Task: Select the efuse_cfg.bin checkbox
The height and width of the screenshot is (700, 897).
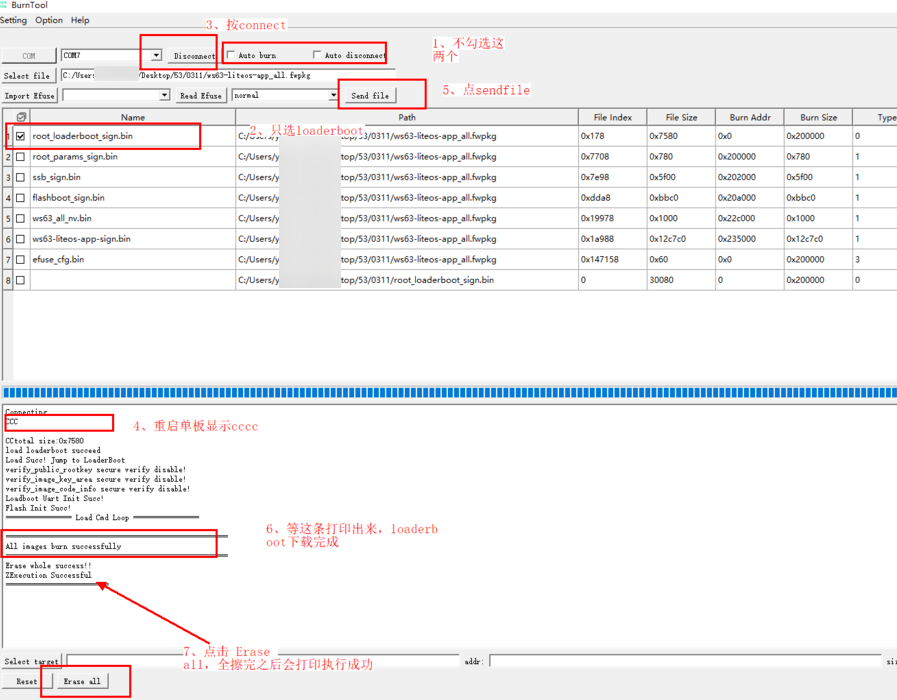Action: 21,259
